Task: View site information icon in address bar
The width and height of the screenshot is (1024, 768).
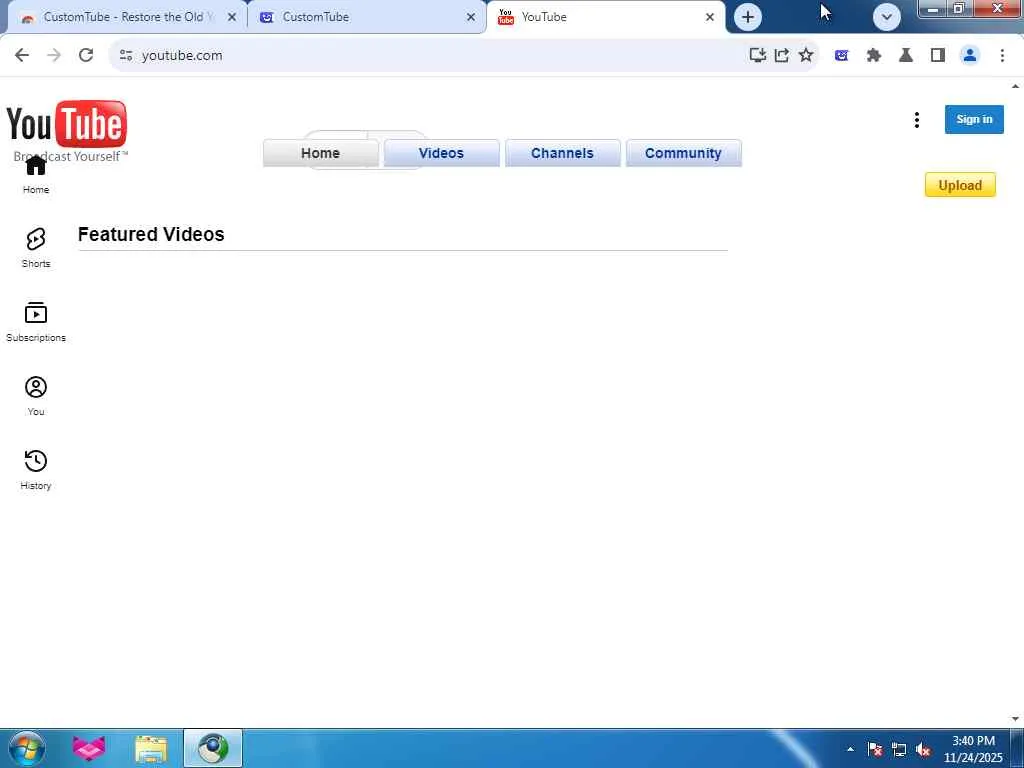Action: pyautogui.click(x=126, y=56)
